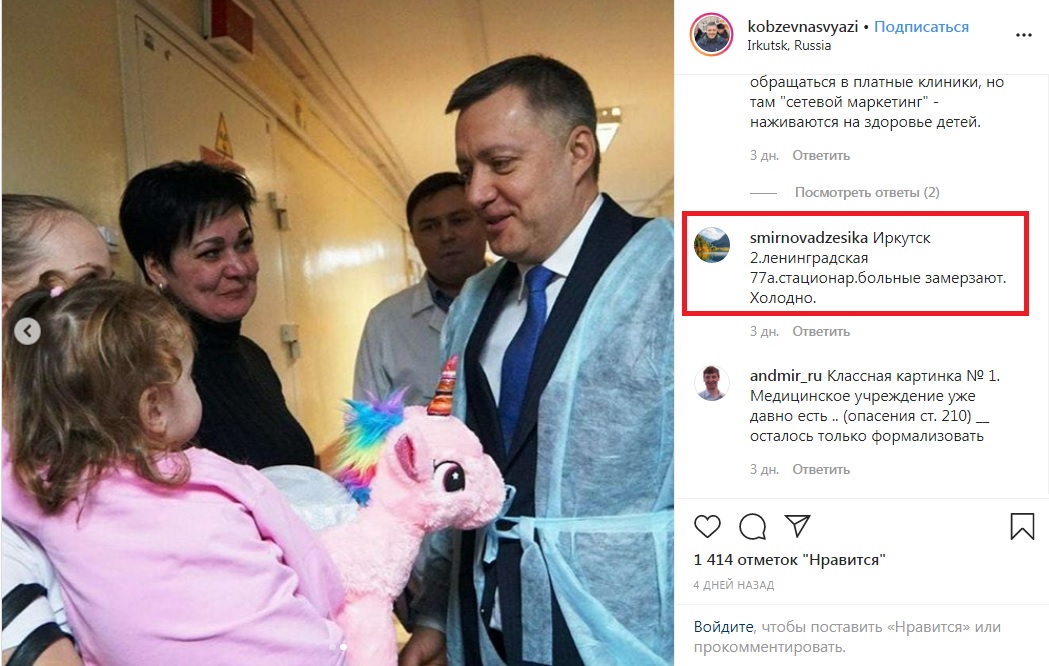Like the post with the heart icon

pyautogui.click(x=707, y=527)
